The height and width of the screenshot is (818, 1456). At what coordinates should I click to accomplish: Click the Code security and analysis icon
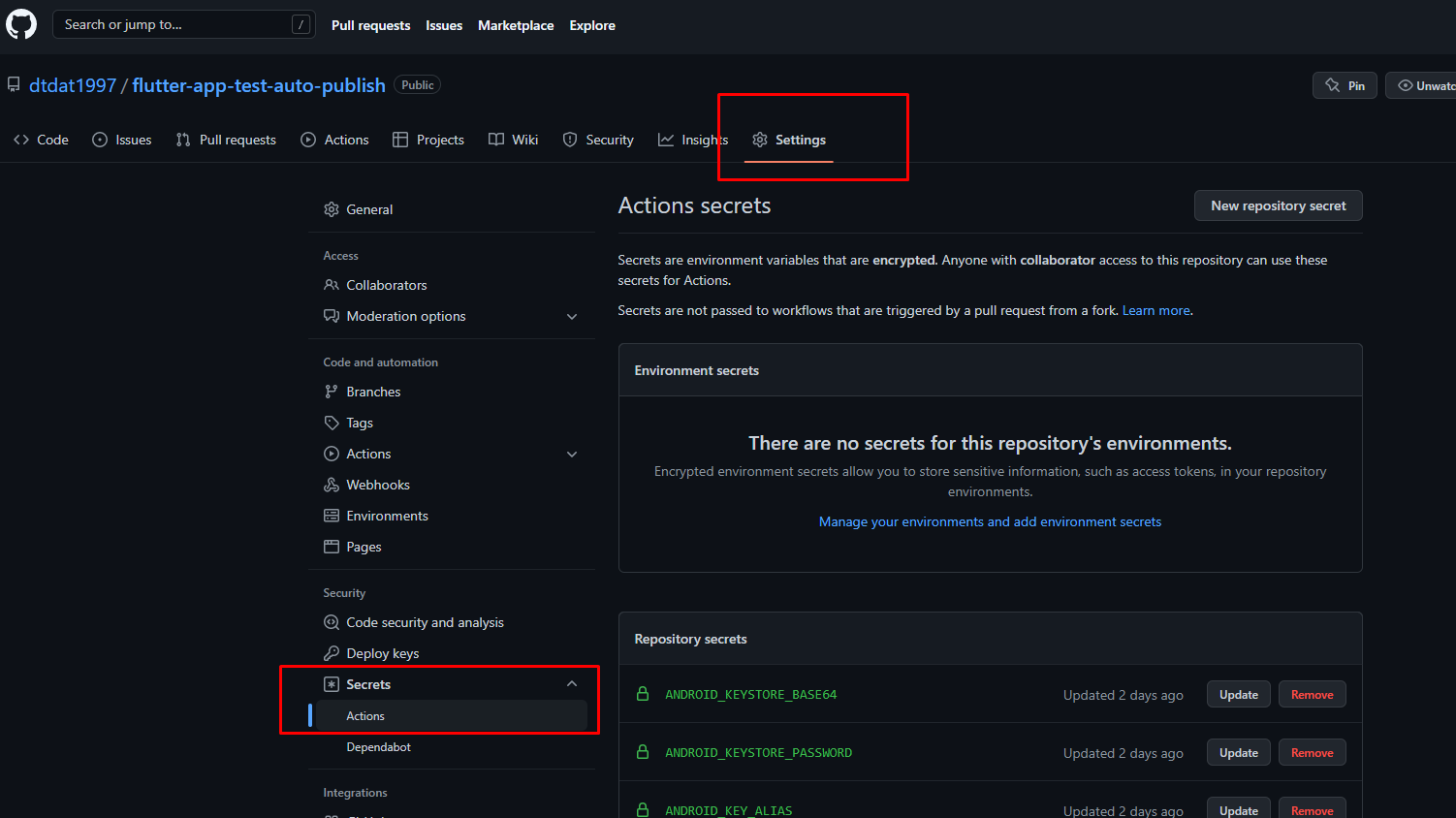tap(332, 622)
